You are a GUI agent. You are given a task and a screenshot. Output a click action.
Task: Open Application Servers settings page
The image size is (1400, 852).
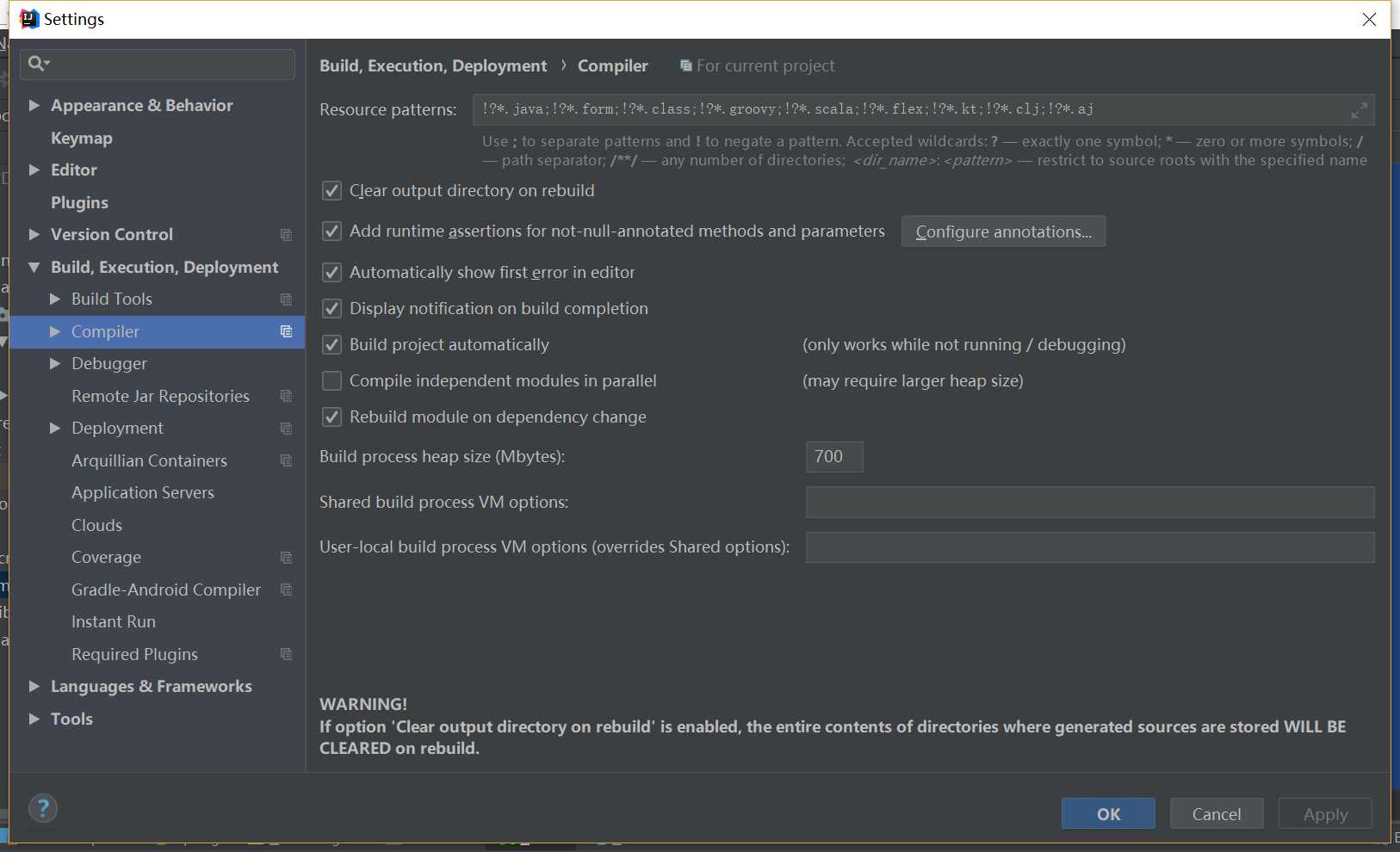(x=143, y=492)
